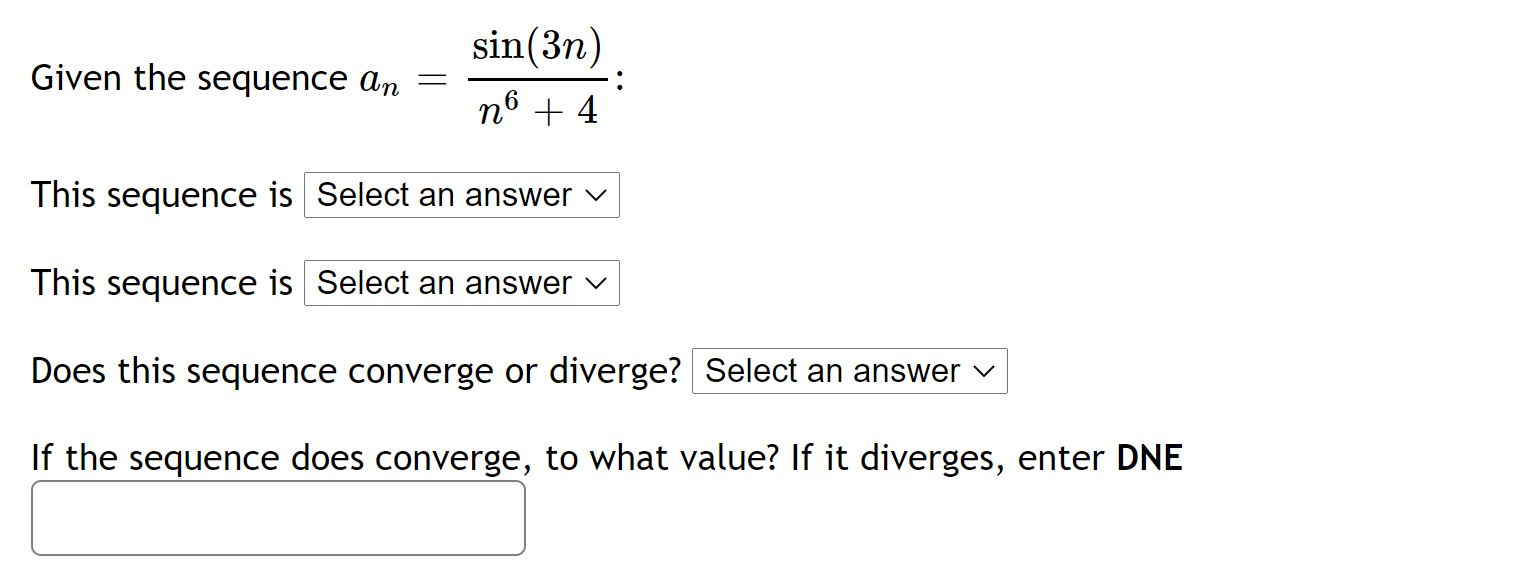
Task: Click the second 'This sequence is' selector
Action: (x=460, y=283)
